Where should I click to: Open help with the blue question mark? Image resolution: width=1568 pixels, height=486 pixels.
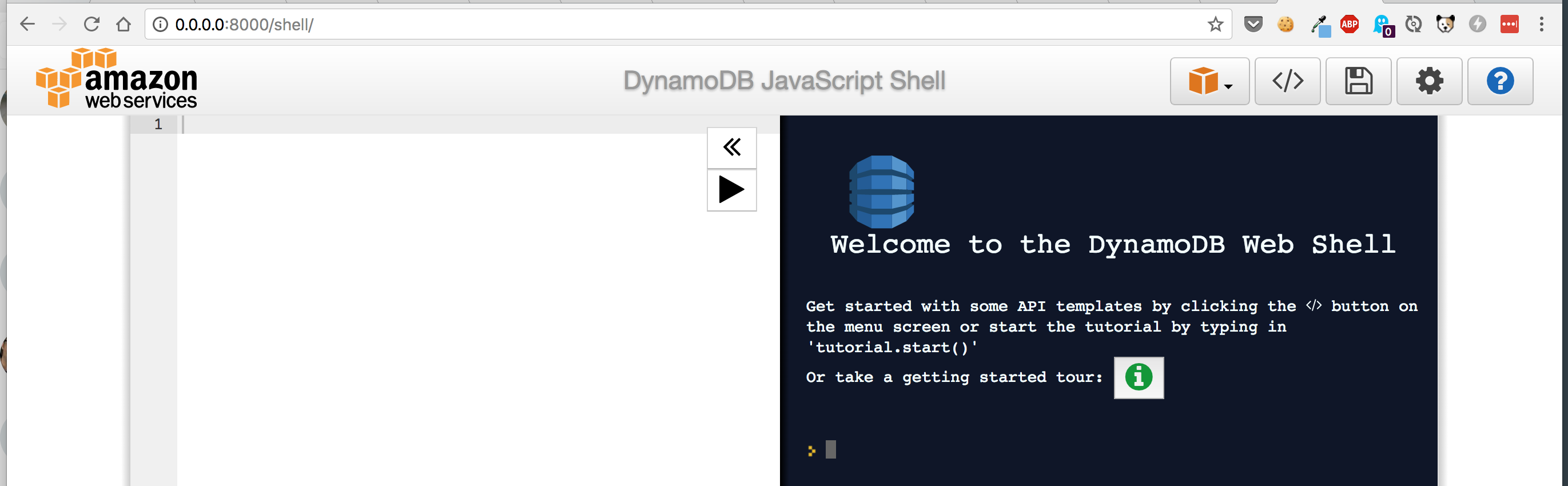[x=1500, y=81]
